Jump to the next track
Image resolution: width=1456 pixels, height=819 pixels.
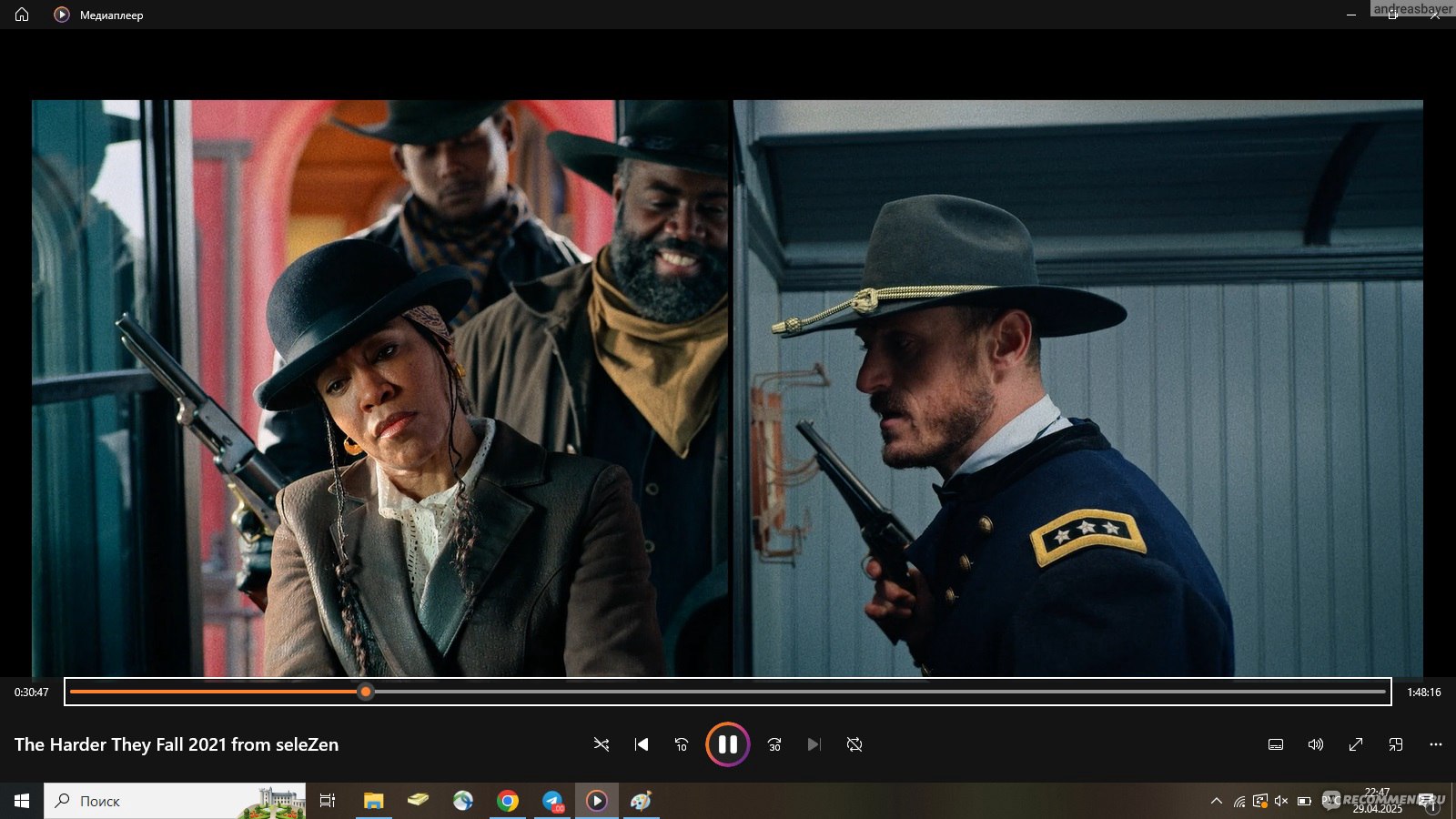[814, 744]
